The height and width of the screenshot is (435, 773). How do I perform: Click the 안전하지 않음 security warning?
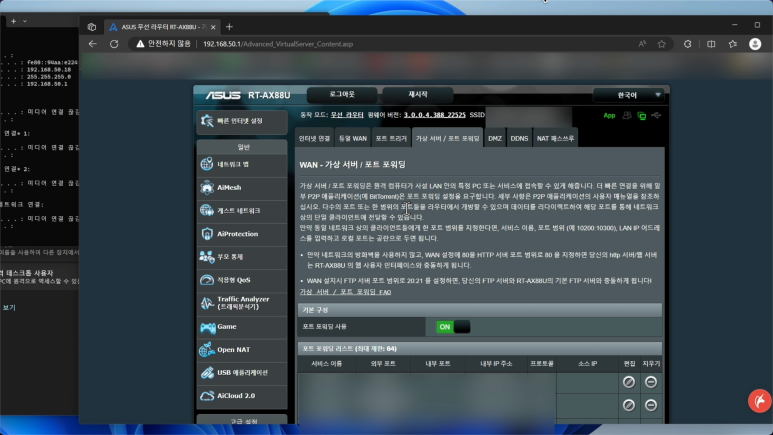(163, 44)
